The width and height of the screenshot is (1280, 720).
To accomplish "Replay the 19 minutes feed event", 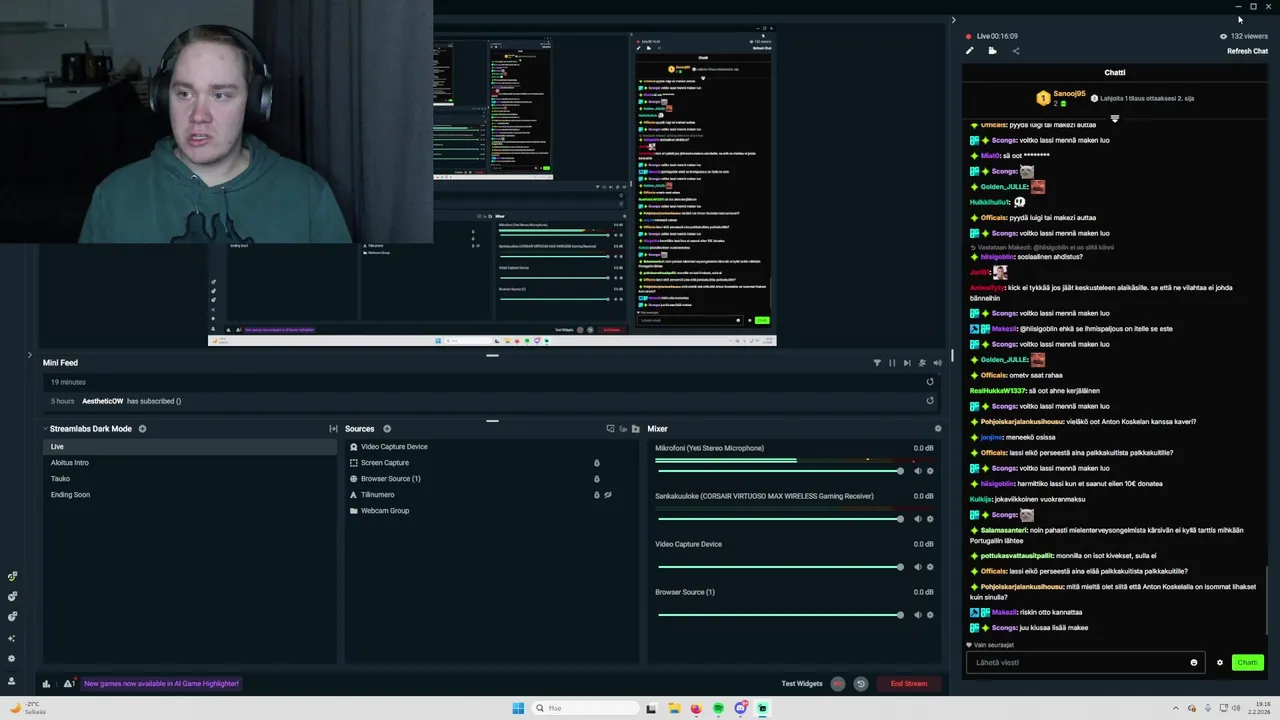I will pyautogui.click(x=930, y=382).
